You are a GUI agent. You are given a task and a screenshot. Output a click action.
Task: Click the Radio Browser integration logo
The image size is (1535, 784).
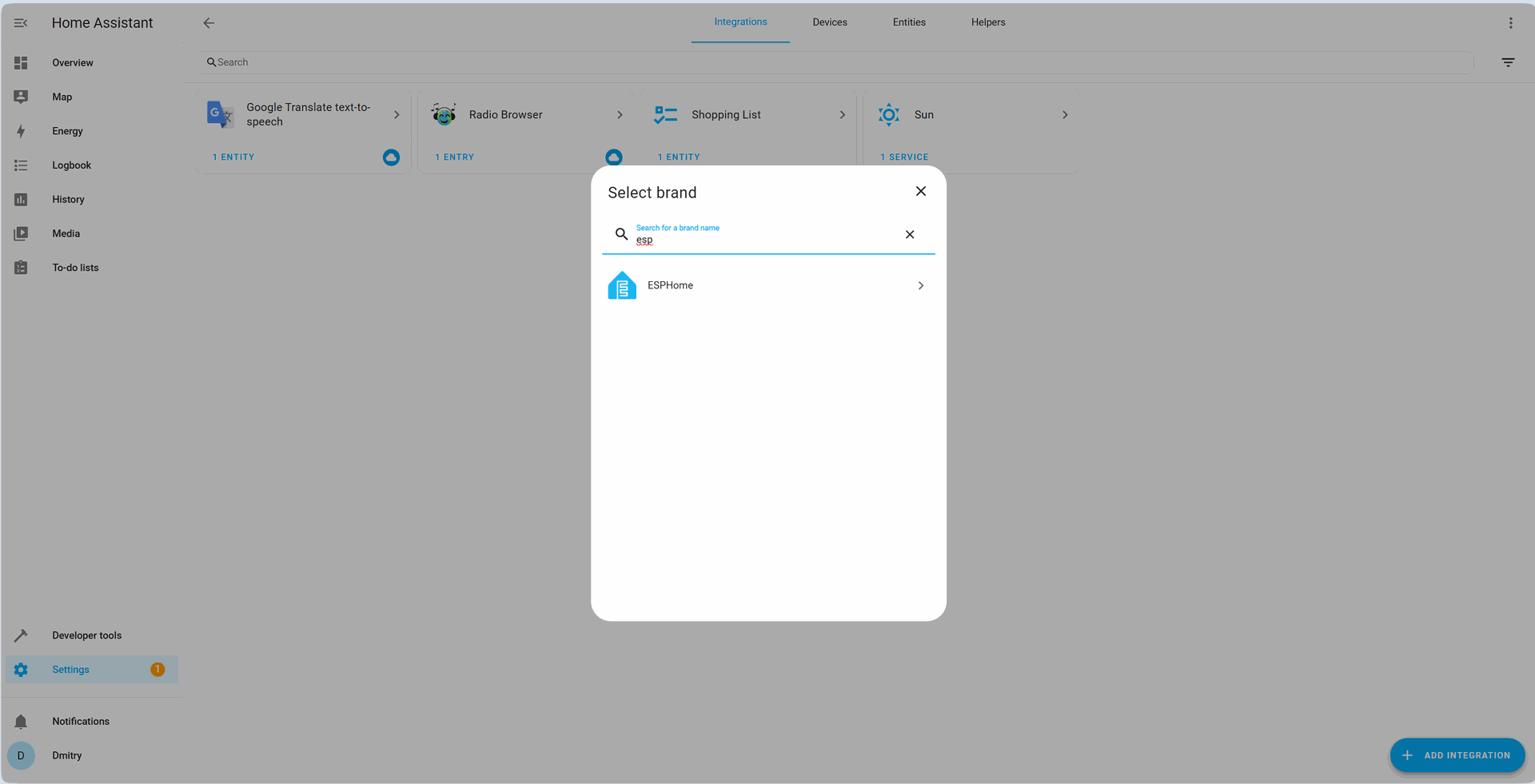click(444, 114)
